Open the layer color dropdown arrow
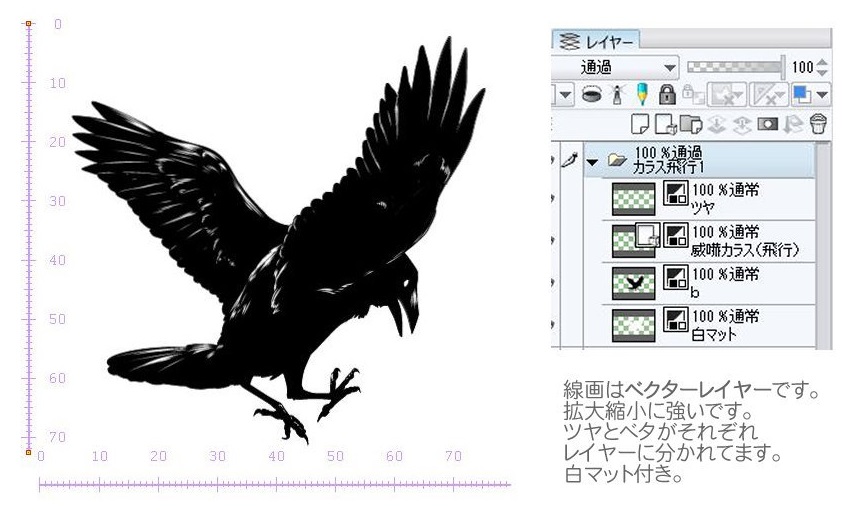 click(822, 95)
